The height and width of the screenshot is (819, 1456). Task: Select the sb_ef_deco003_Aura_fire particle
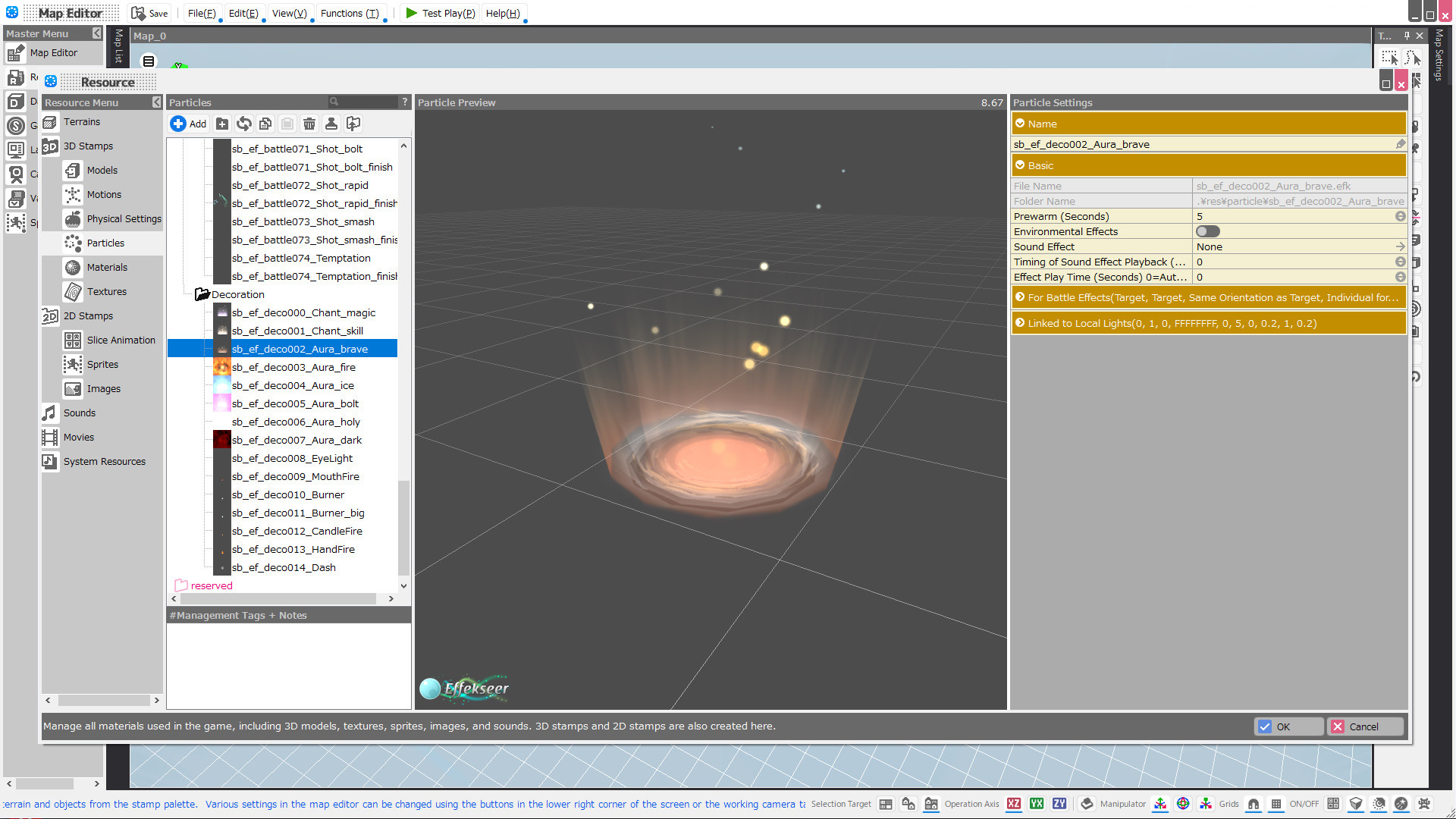click(x=294, y=367)
